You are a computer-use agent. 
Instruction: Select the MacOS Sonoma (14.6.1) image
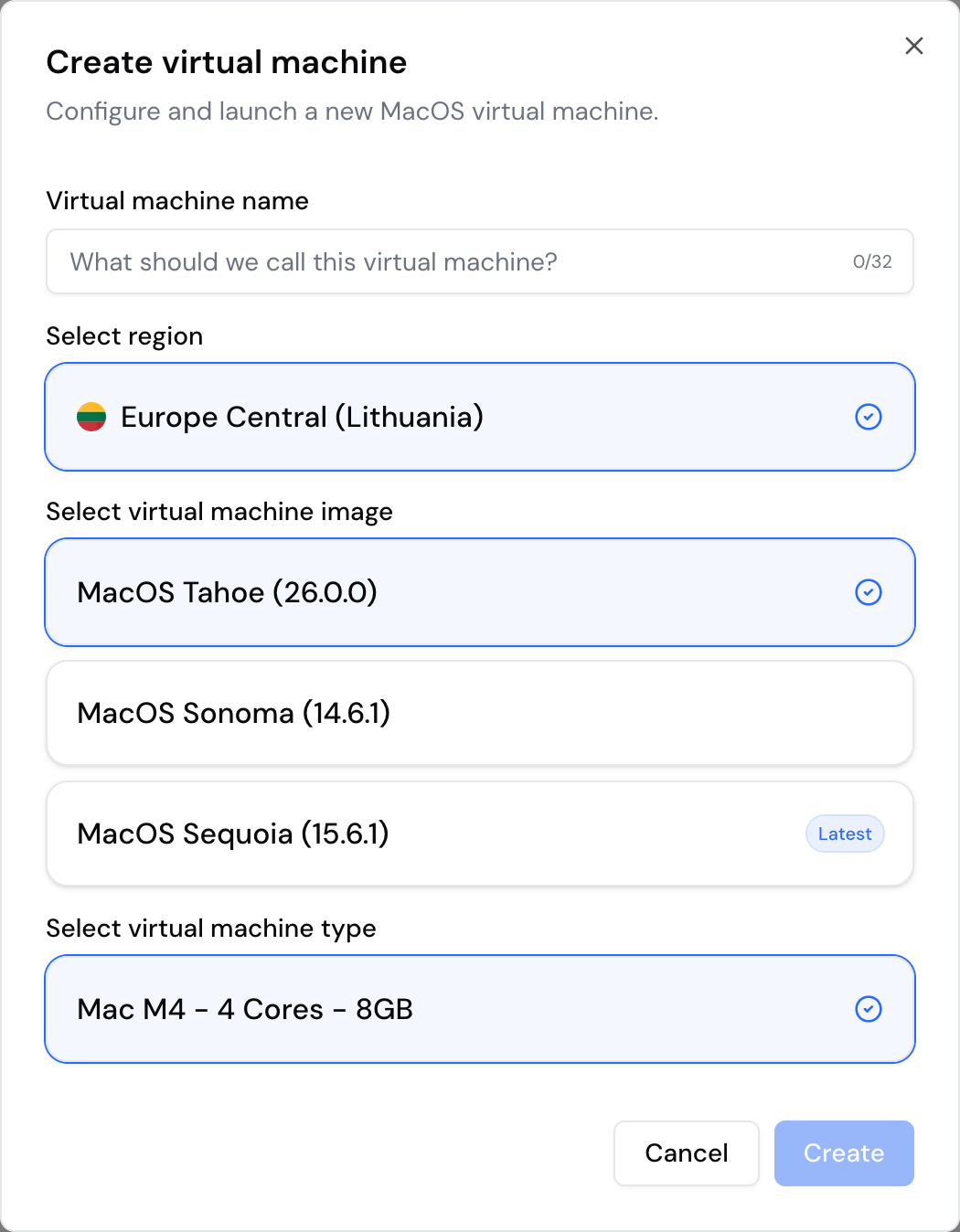[x=480, y=713]
